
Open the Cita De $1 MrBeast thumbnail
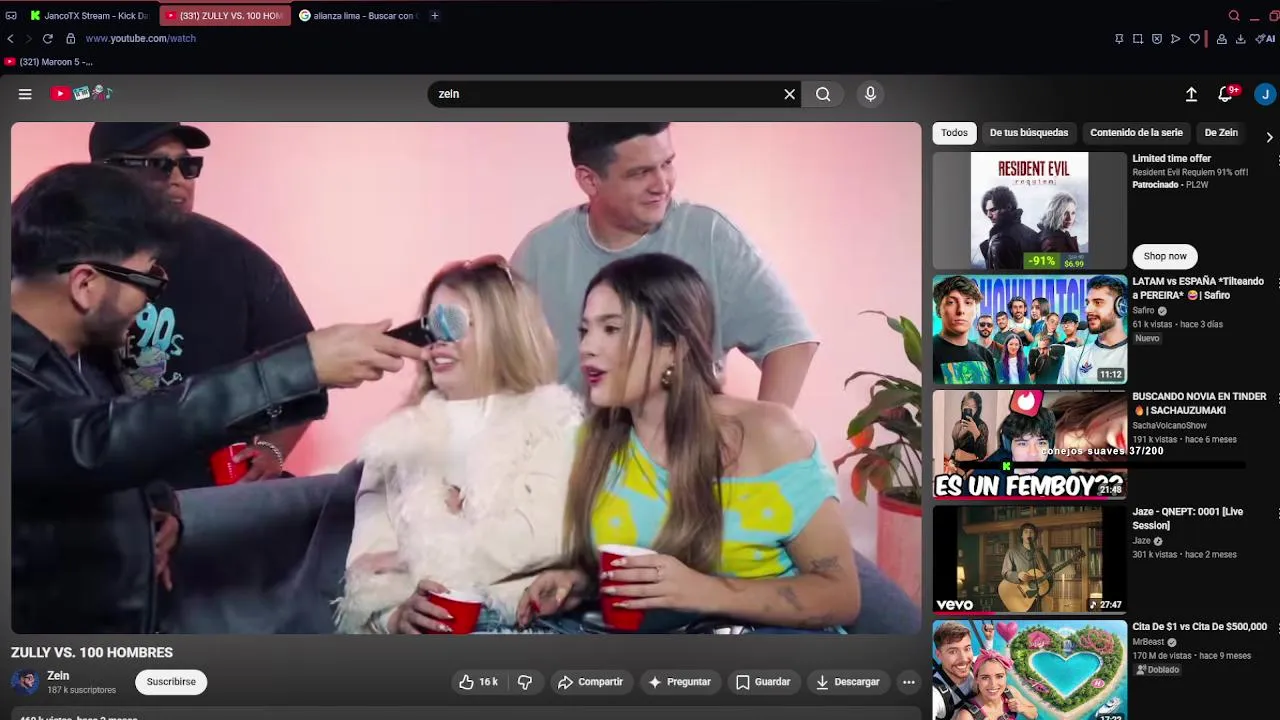pyautogui.click(x=1030, y=670)
